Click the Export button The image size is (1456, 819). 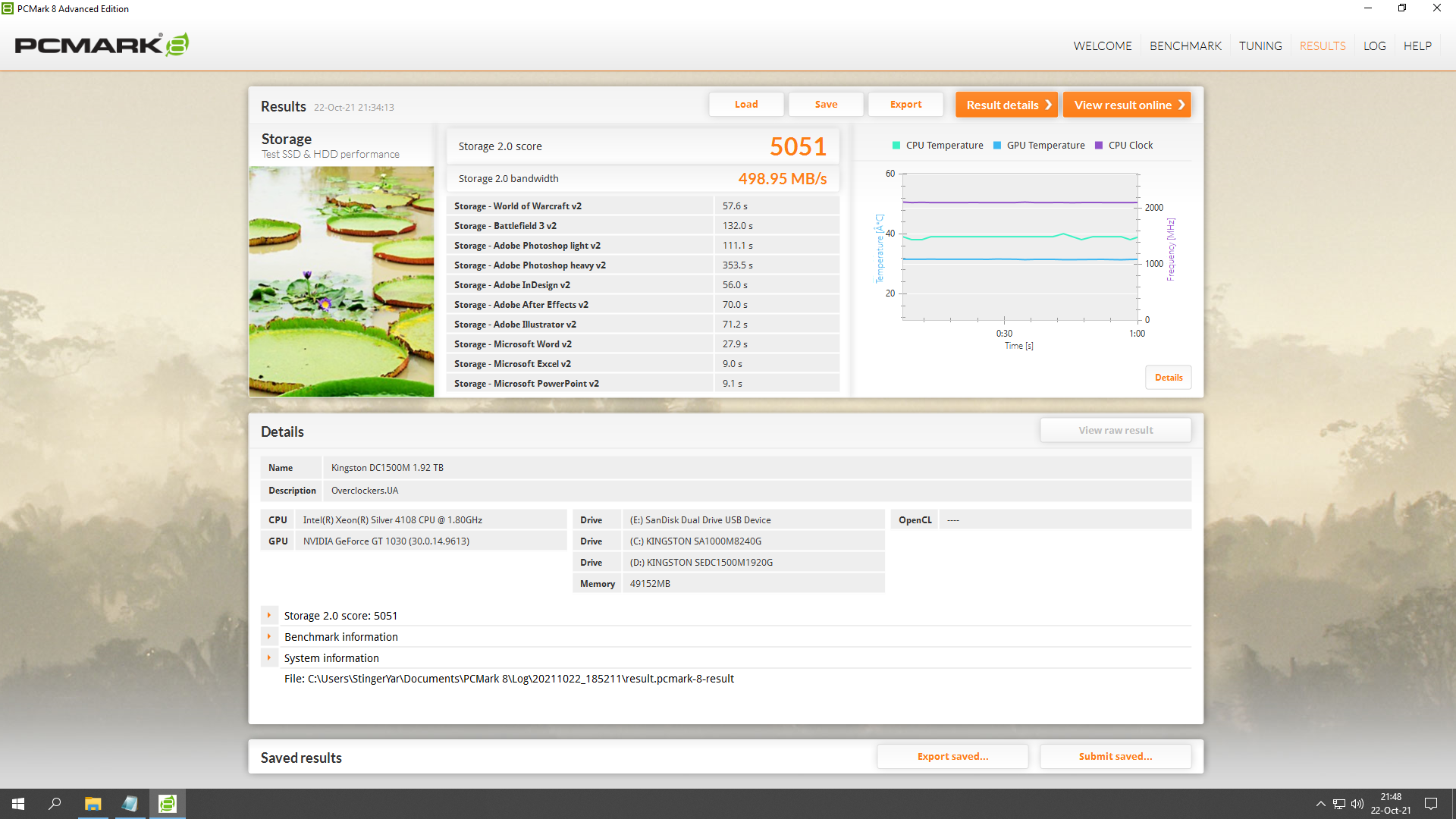coord(905,105)
